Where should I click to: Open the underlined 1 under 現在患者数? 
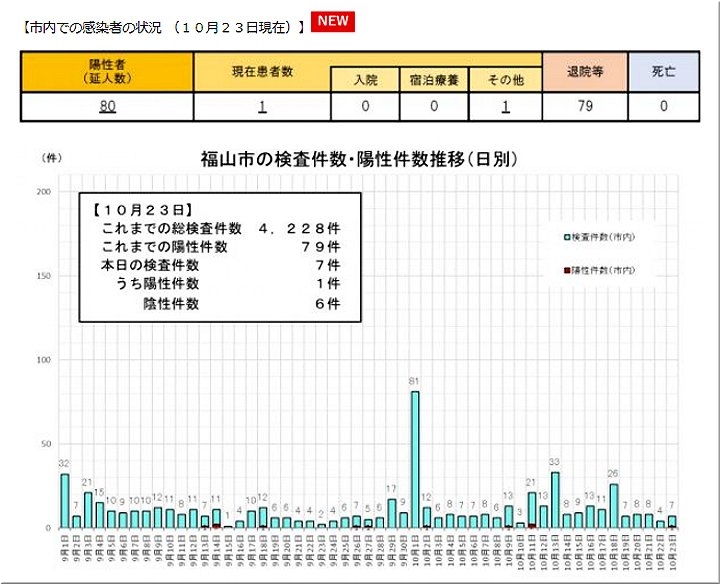pos(262,106)
